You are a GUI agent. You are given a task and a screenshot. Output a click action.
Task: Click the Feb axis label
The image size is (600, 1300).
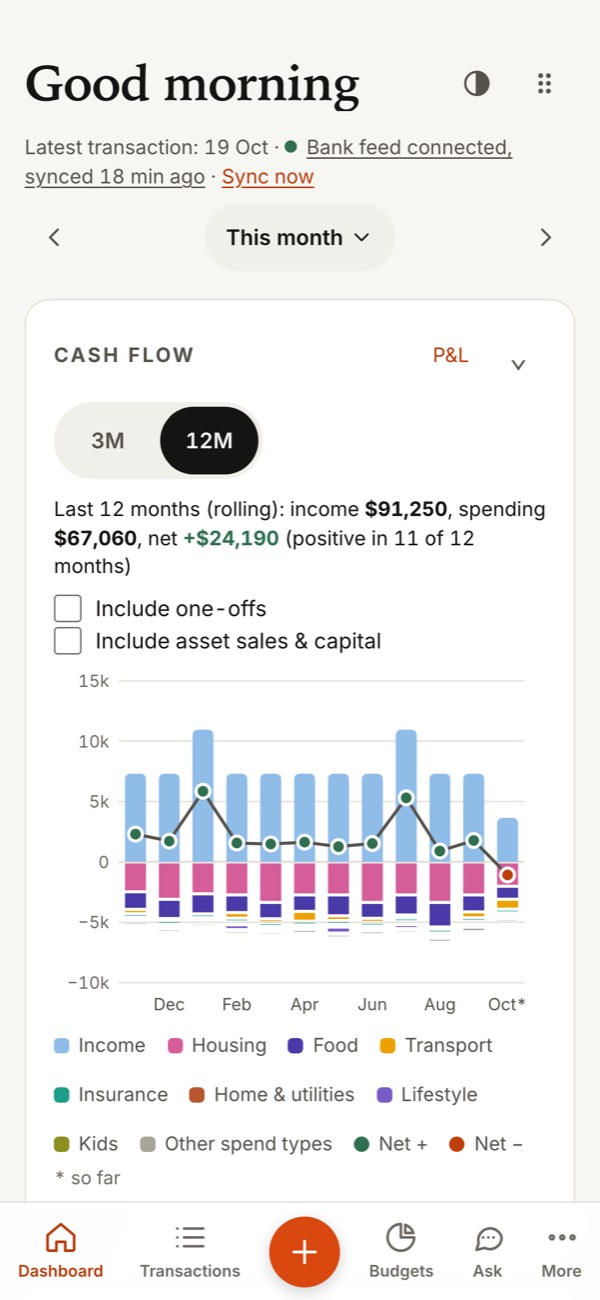[237, 1004]
